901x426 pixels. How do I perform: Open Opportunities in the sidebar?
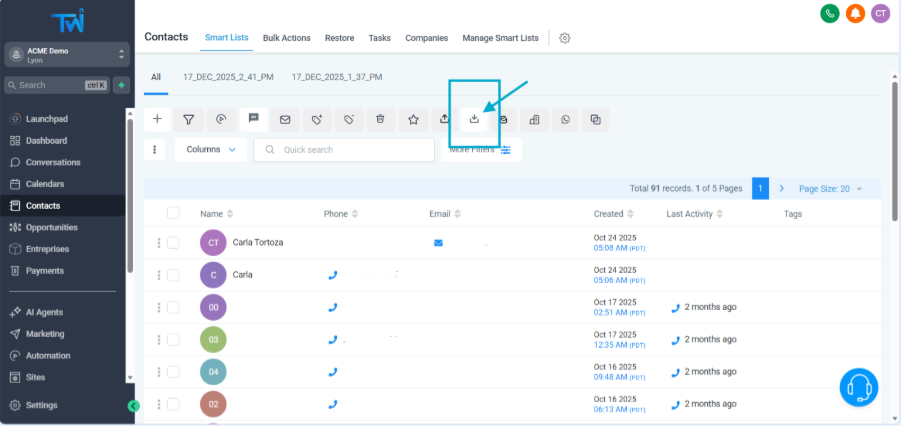tap(58, 227)
